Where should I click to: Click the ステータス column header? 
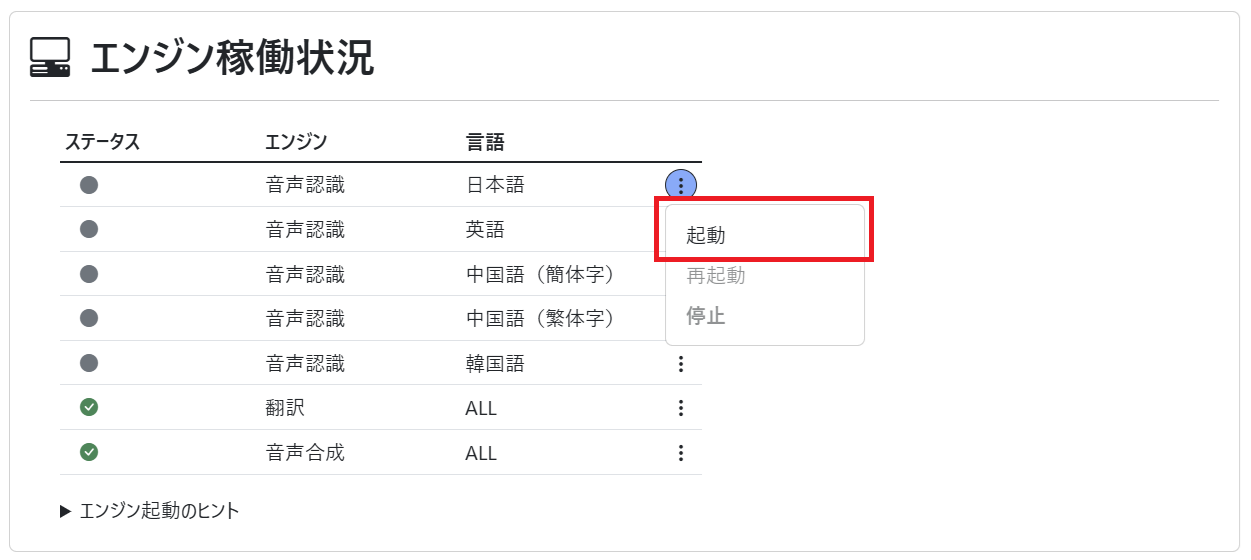(x=102, y=142)
